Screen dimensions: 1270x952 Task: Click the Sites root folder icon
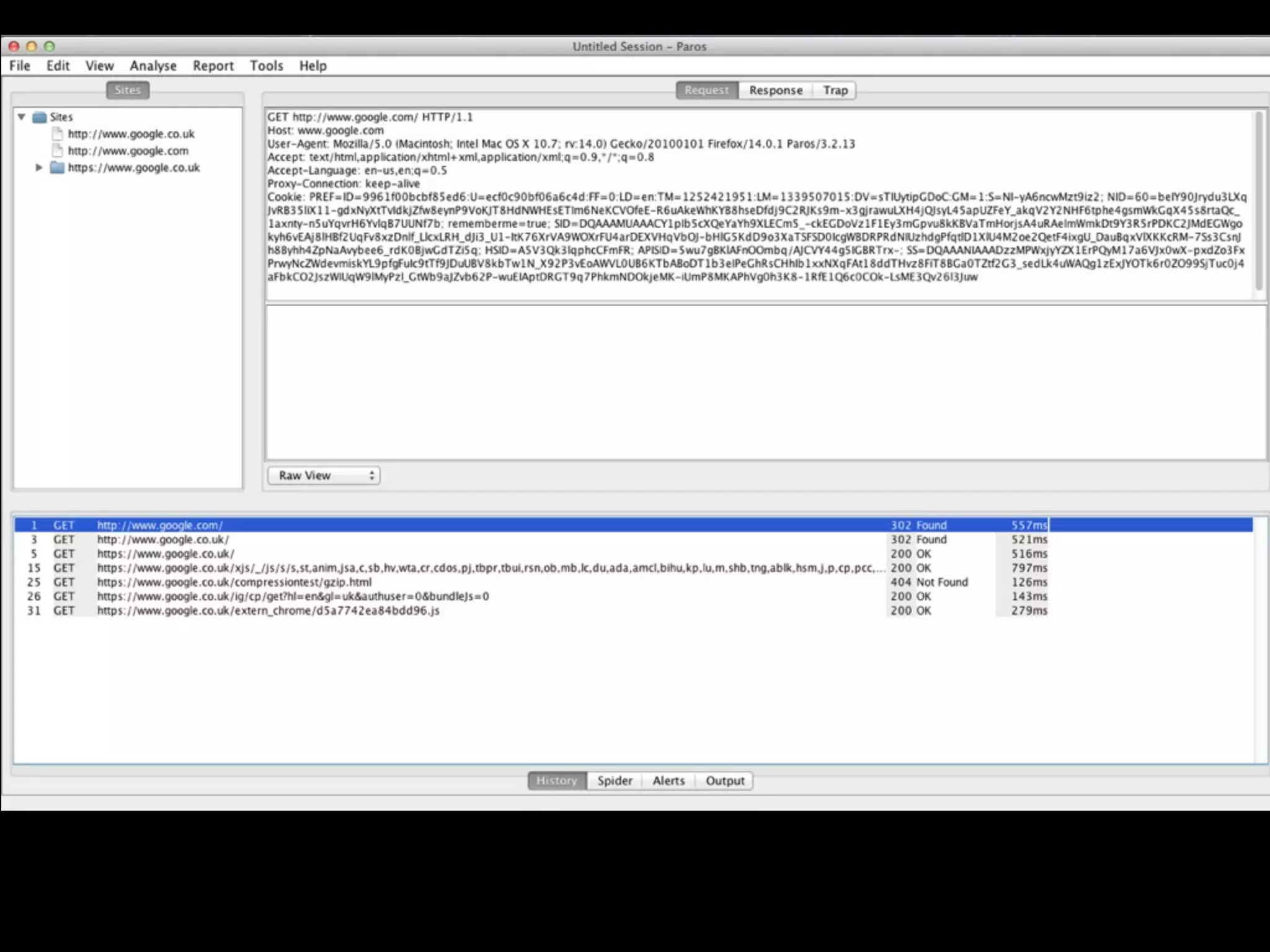pos(40,117)
